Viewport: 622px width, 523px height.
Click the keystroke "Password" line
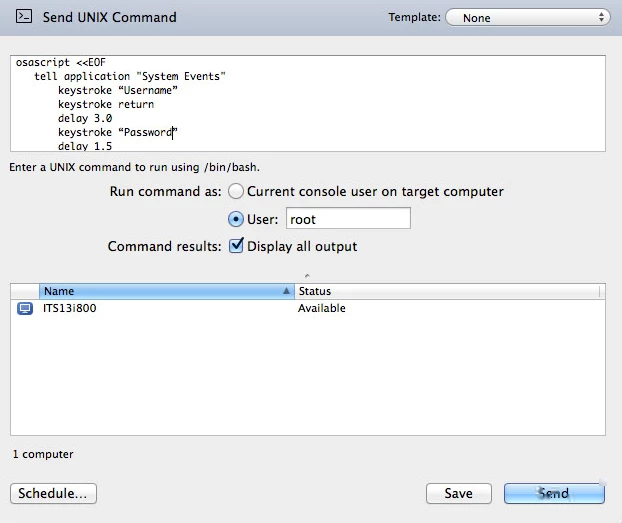click(118, 132)
